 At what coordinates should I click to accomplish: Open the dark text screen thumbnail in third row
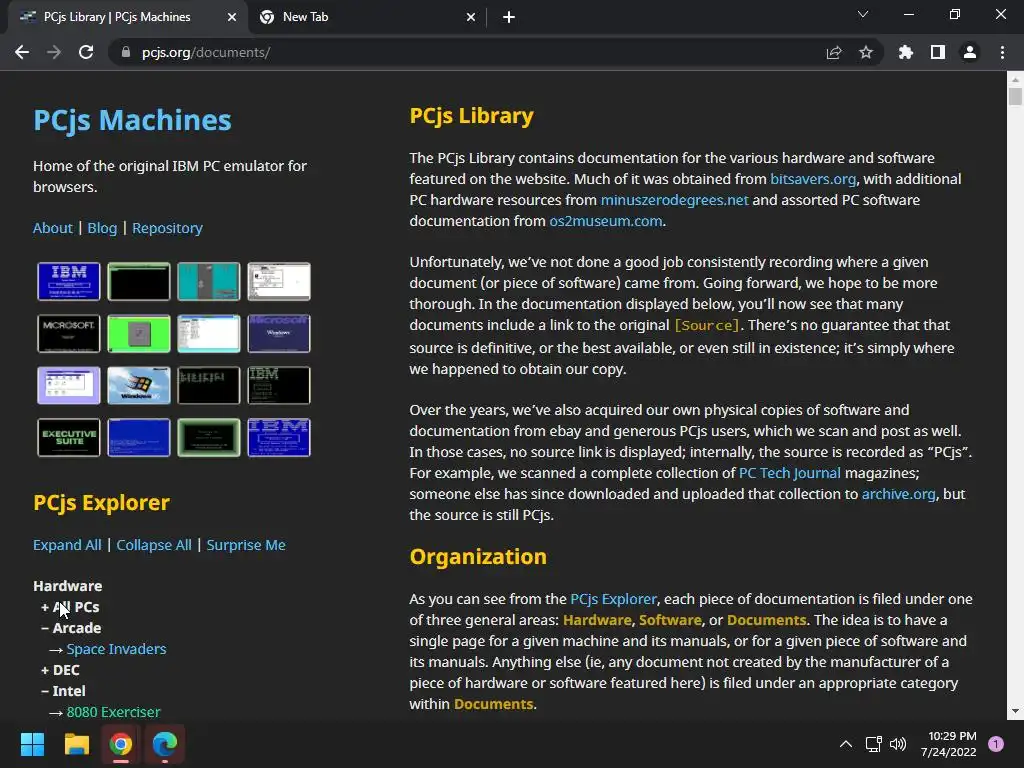pyautogui.click(x=209, y=385)
